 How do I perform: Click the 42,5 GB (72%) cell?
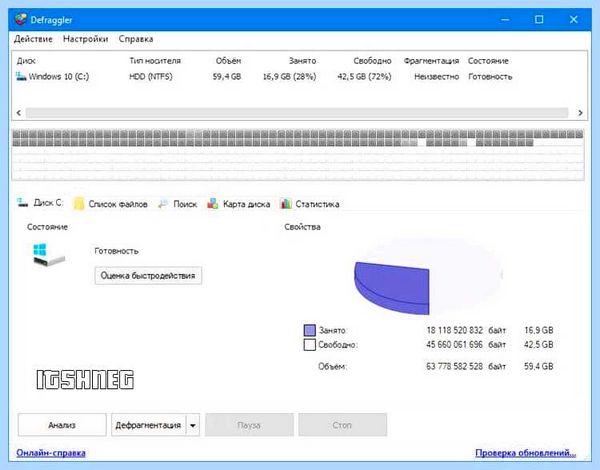click(364, 77)
